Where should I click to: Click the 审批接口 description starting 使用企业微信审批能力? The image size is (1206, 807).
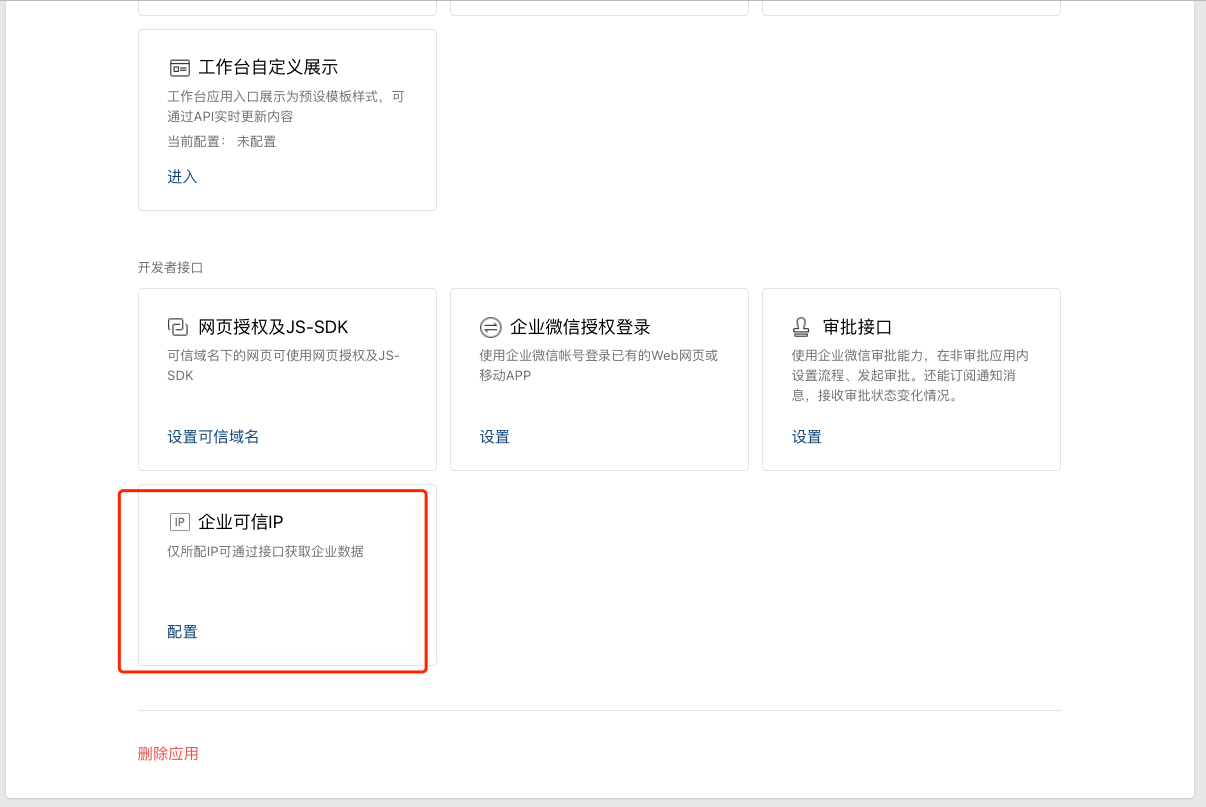coord(911,375)
